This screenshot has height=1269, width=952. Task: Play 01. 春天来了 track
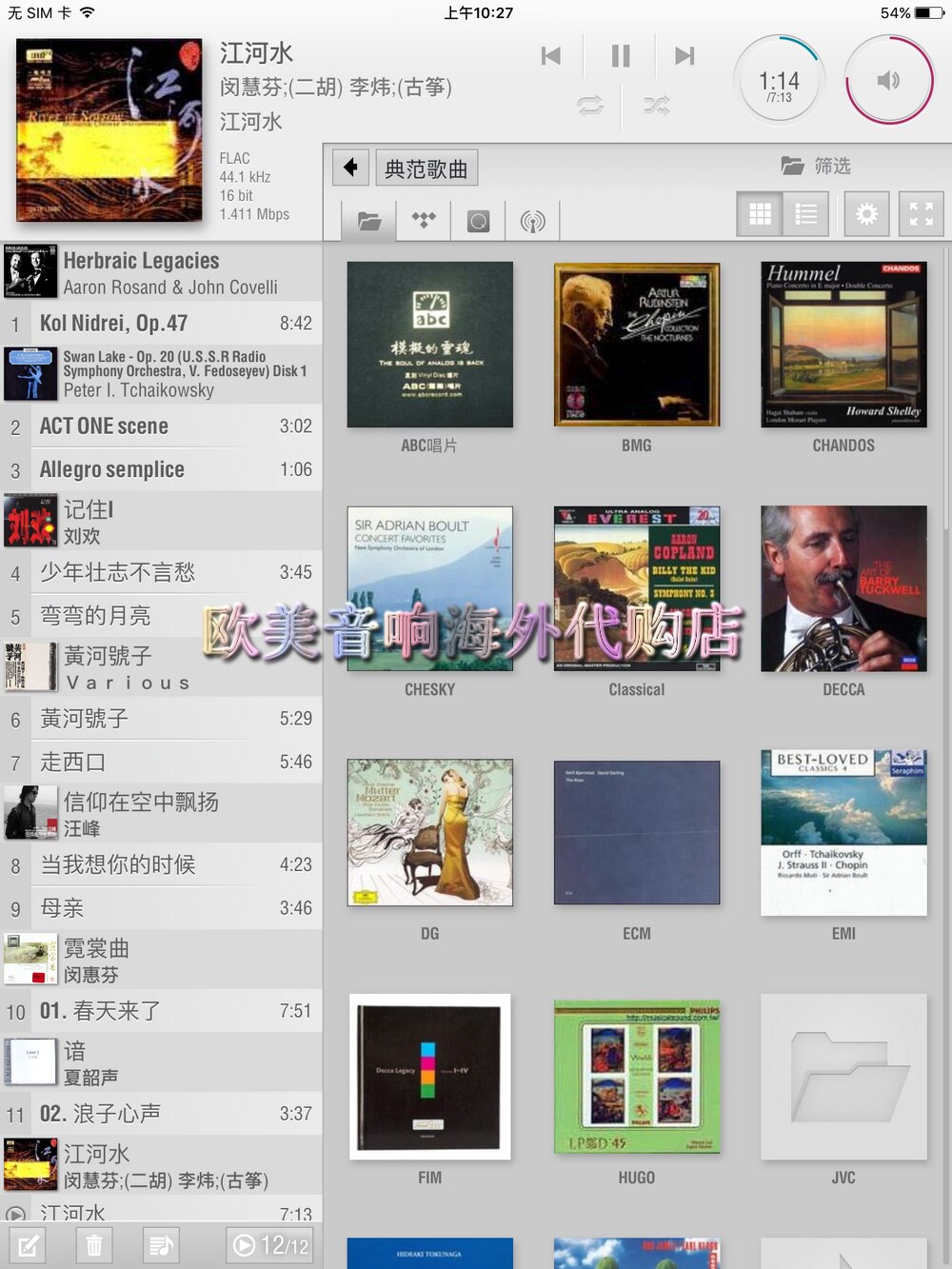click(x=161, y=1011)
